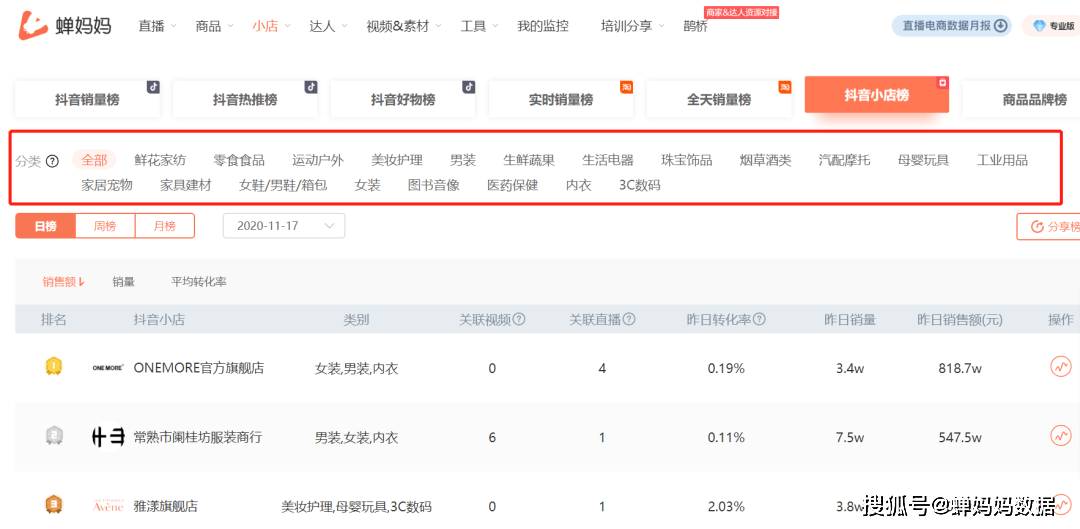
Task: Click the silver rank-two medal icon
Action: [x=54, y=436]
